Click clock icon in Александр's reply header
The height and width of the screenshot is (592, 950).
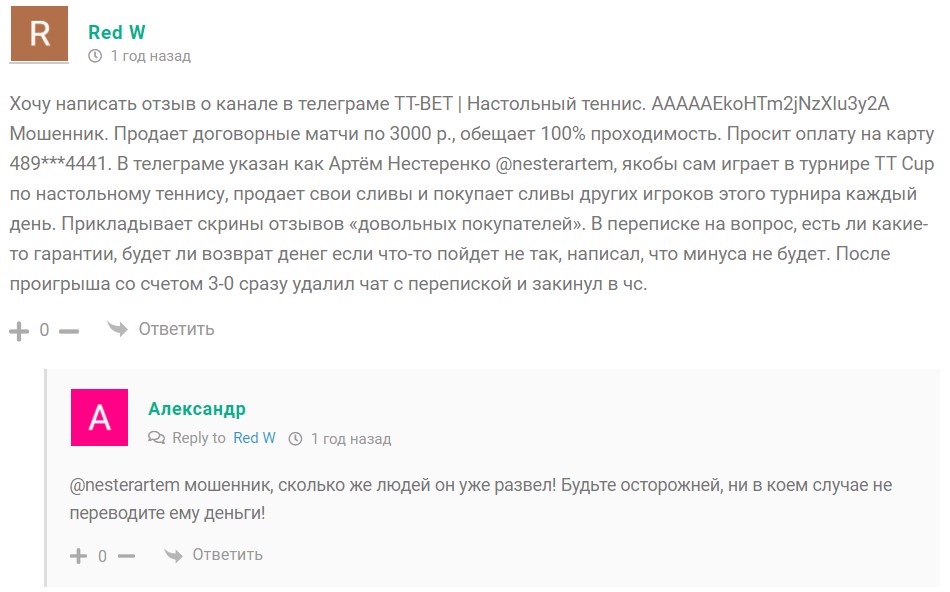pos(295,439)
